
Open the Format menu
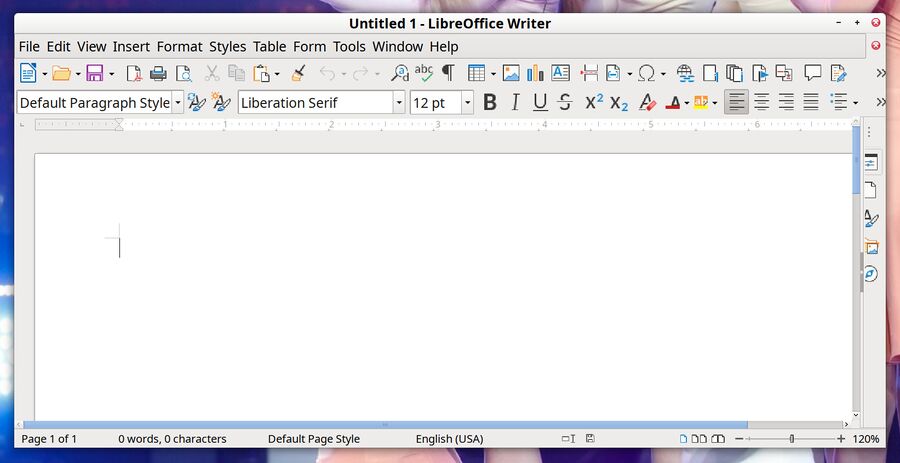coord(180,46)
